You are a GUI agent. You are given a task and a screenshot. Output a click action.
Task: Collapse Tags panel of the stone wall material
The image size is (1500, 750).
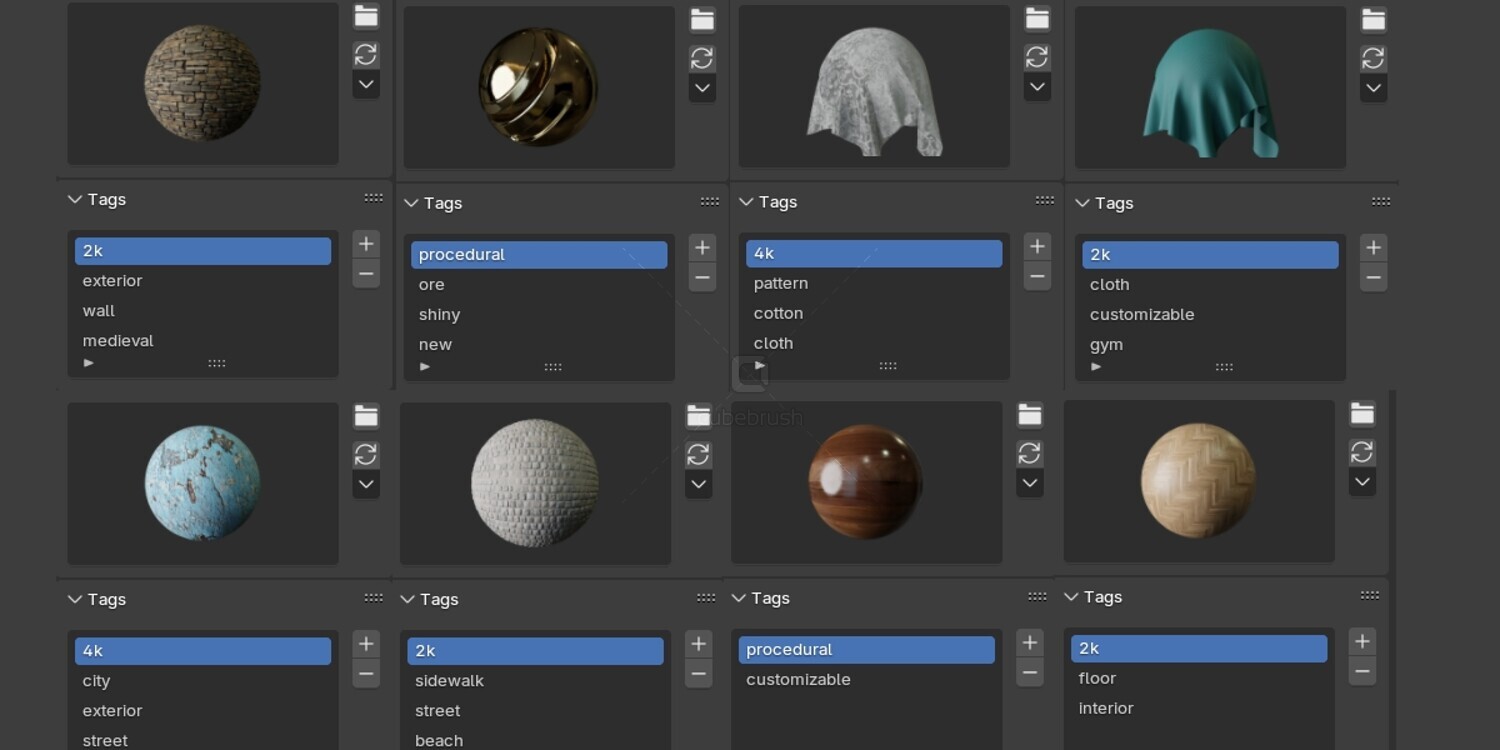(x=74, y=199)
